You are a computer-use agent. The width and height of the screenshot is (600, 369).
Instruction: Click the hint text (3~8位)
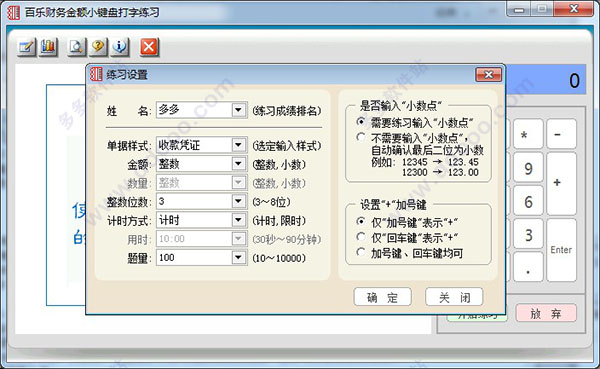(x=271, y=202)
